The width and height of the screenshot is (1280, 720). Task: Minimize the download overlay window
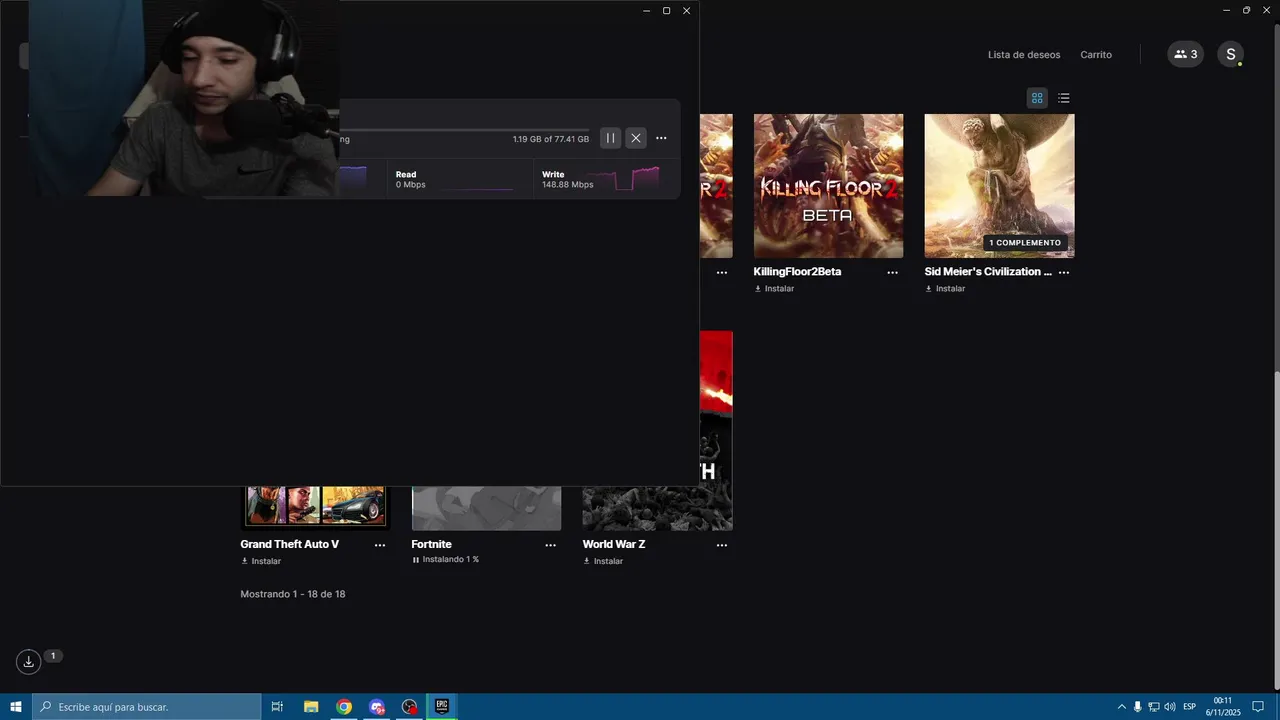(x=646, y=11)
